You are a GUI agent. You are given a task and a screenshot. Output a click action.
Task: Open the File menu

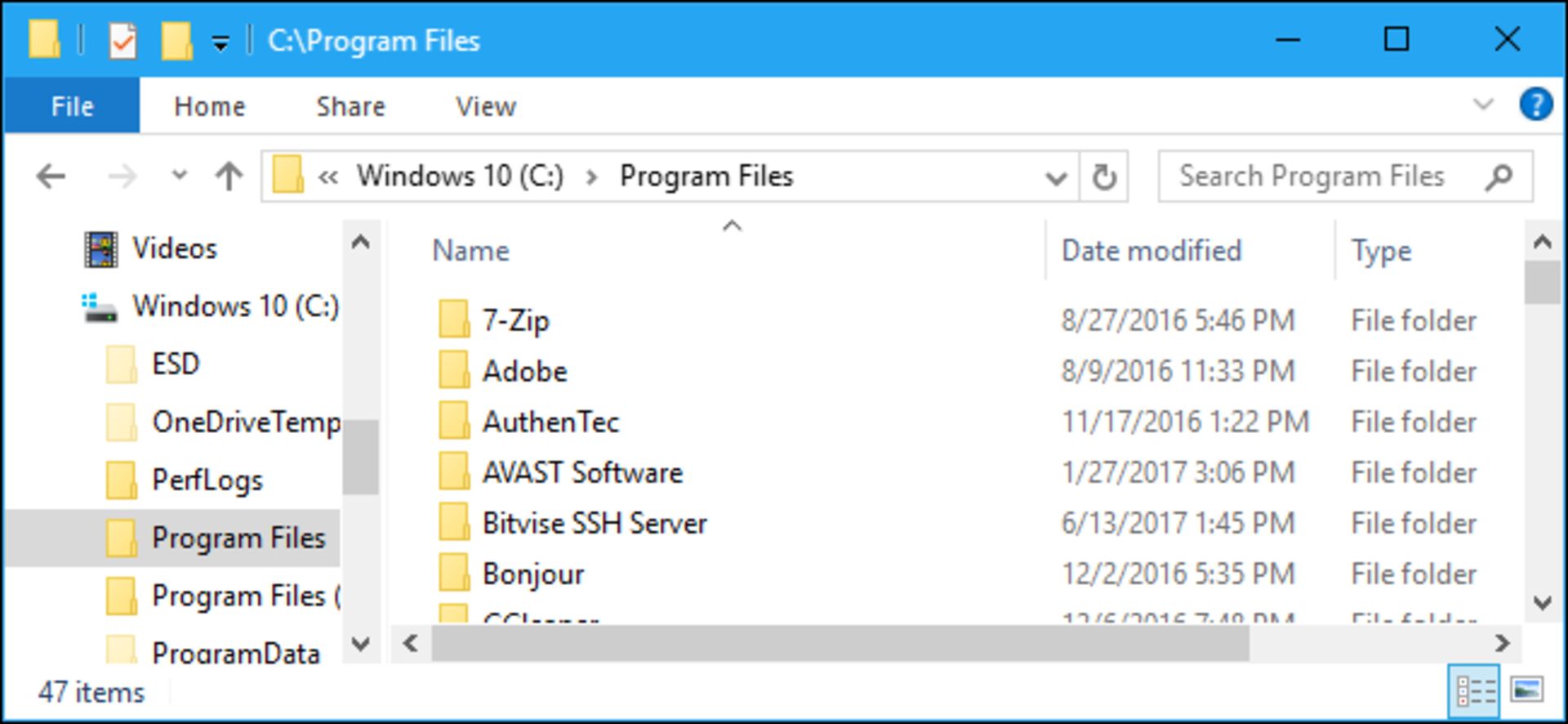(x=72, y=106)
